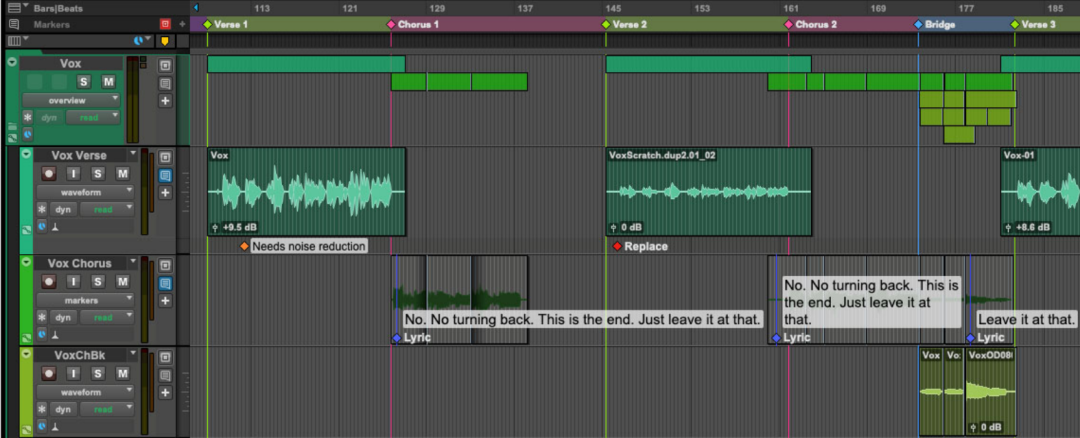The width and height of the screenshot is (1080, 438).
Task: Record-arm the VoxChBk track
Action: [47, 372]
